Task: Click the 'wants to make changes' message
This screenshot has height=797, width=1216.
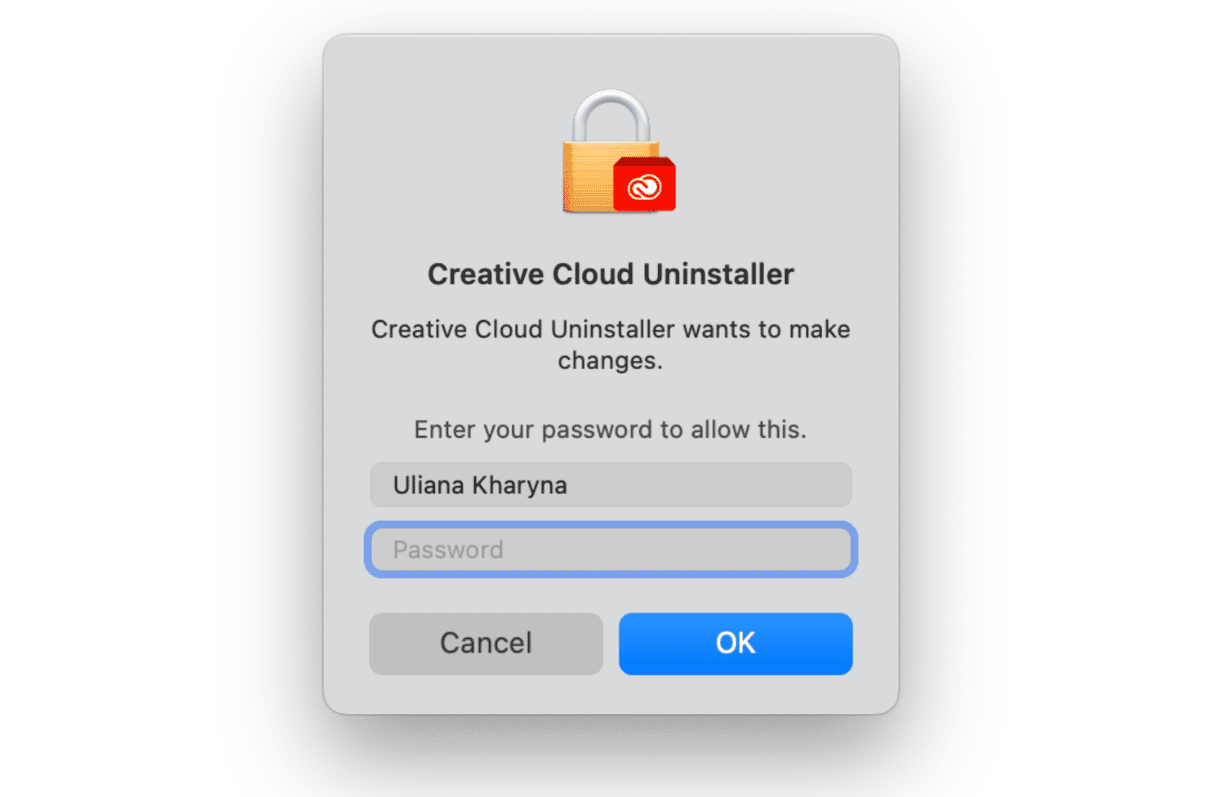Action: (611, 344)
